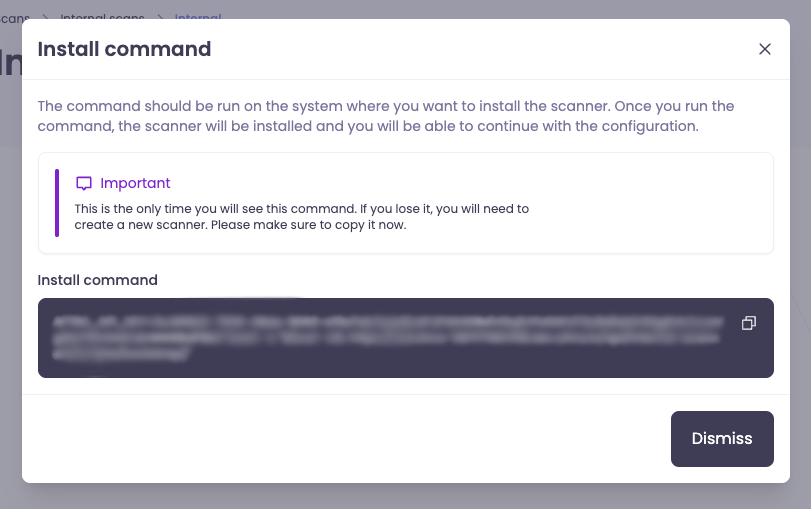811x509 pixels.
Task: Select the current Internal breadcrumb item
Action: tap(198, 17)
